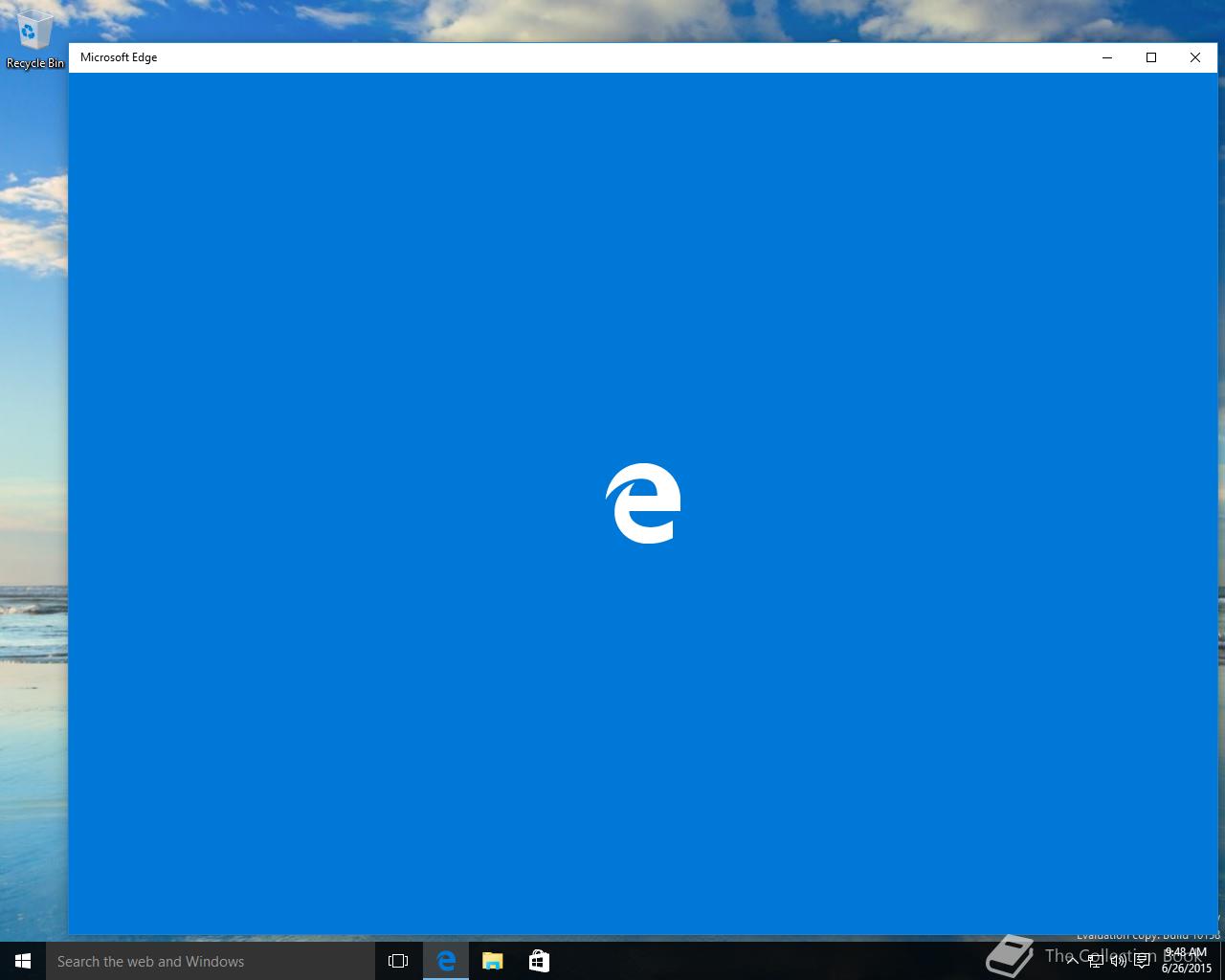
Task: Open the Windows Store taskbar icon
Action: point(539,961)
